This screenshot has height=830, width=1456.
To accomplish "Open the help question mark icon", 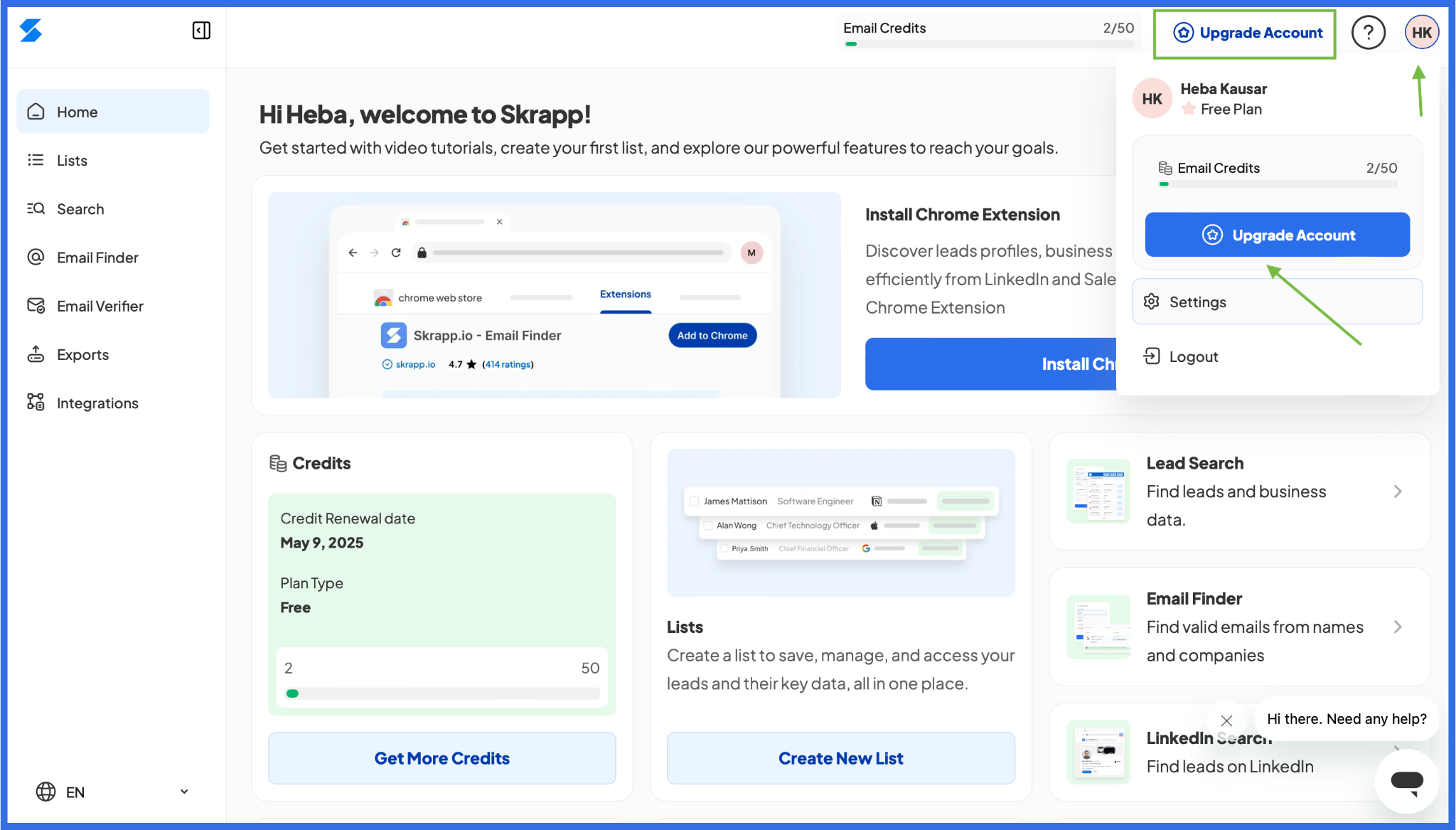I will click(x=1368, y=33).
